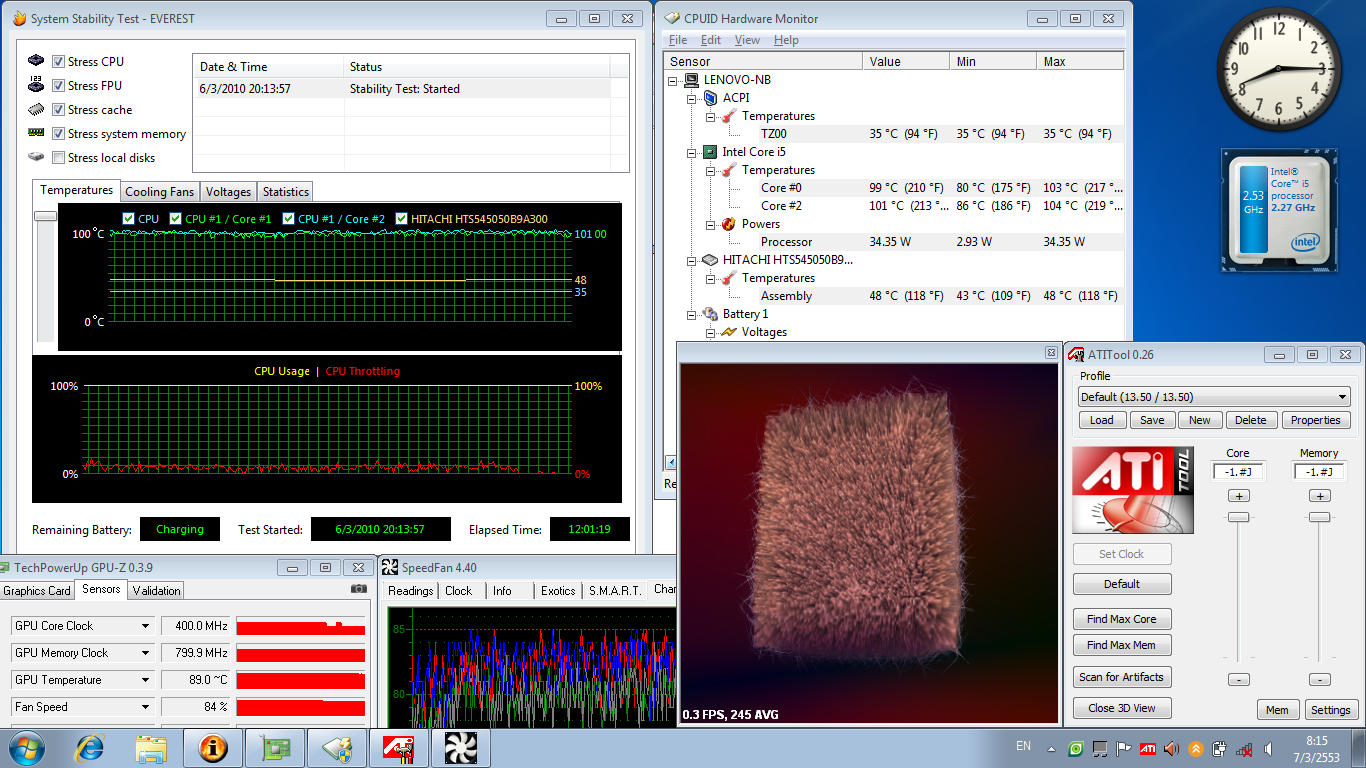The height and width of the screenshot is (768, 1366).
Task: Click GPU-Z camera screenshot icon
Action: [x=359, y=589]
